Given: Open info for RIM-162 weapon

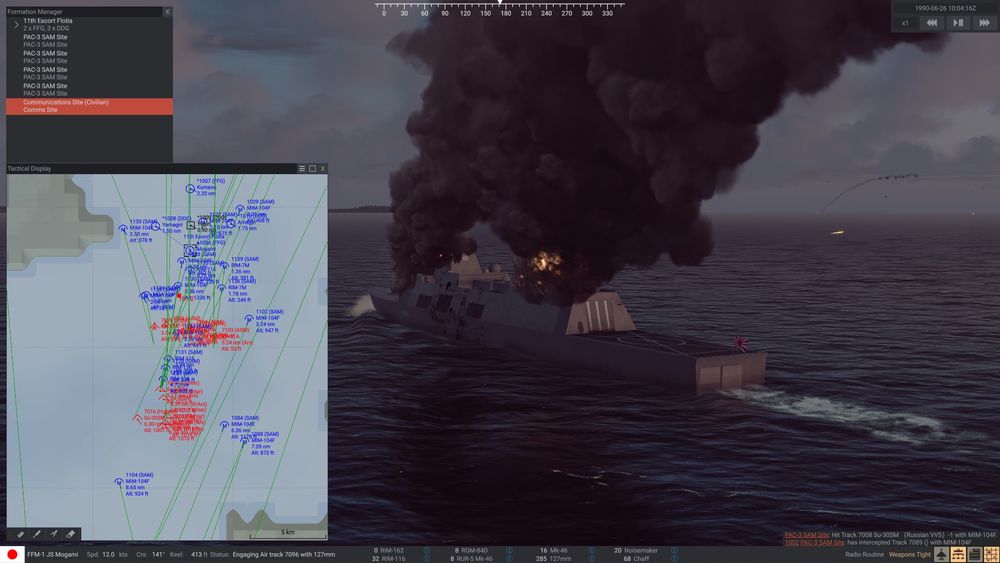Looking at the screenshot, I should tap(427, 550).
